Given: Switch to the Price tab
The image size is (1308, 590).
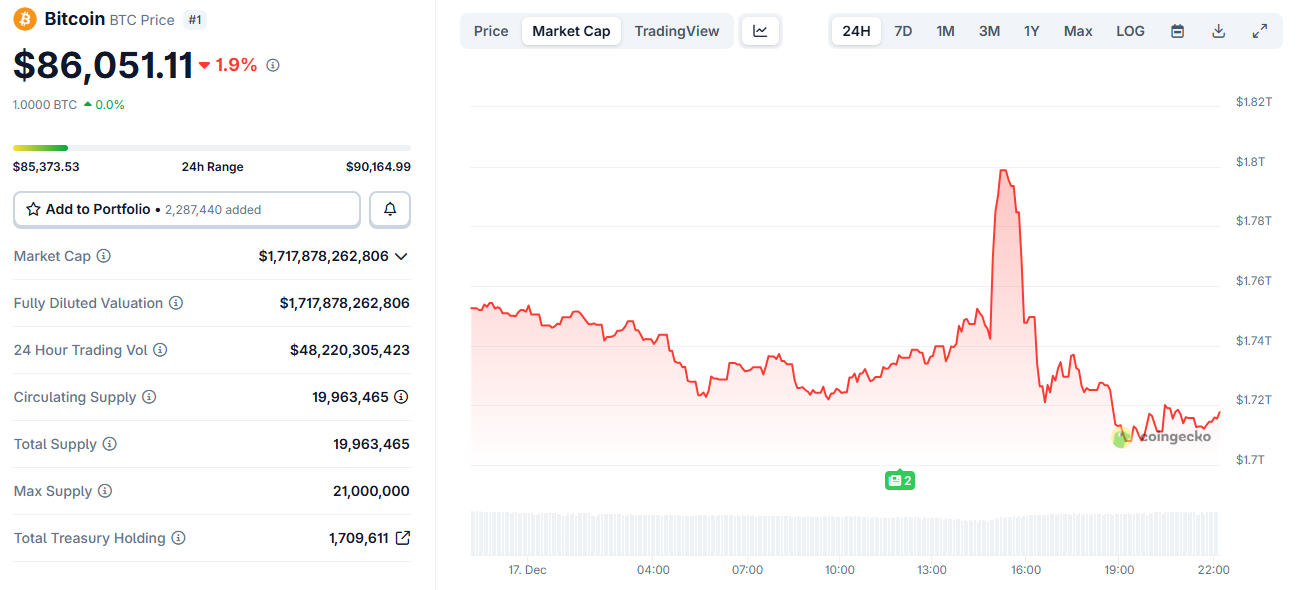Looking at the screenshot, I should [491, 31].
